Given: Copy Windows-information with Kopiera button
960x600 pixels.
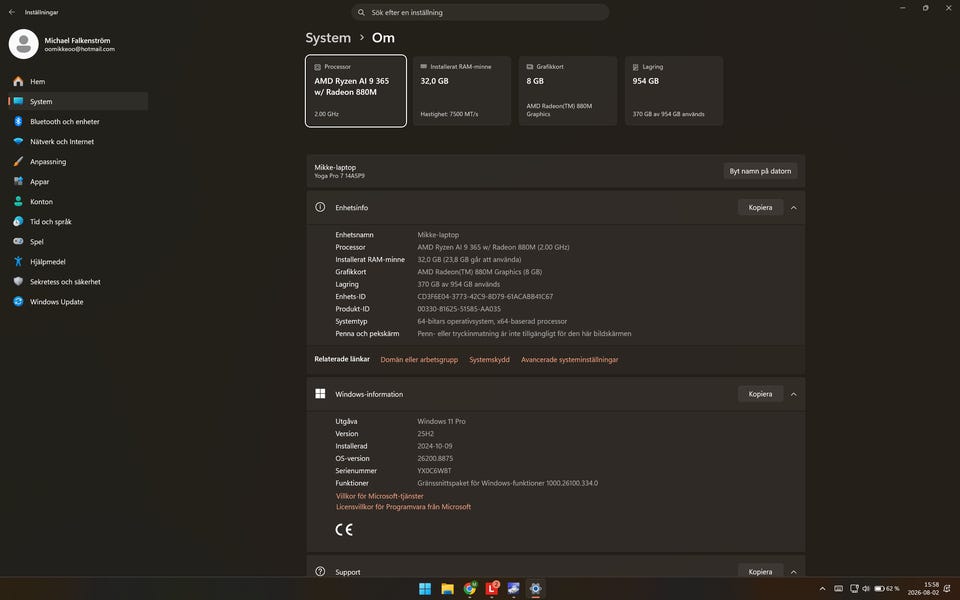Looking at the screenshot, I should [x=760, y=394].
